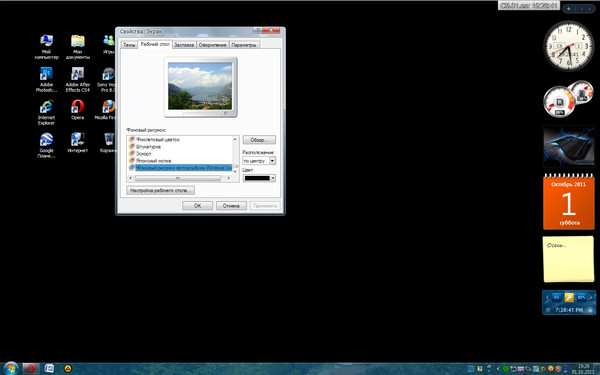Select the Мои документы folder icon
Screen dimensions: 600x375
tap(78, 46)
